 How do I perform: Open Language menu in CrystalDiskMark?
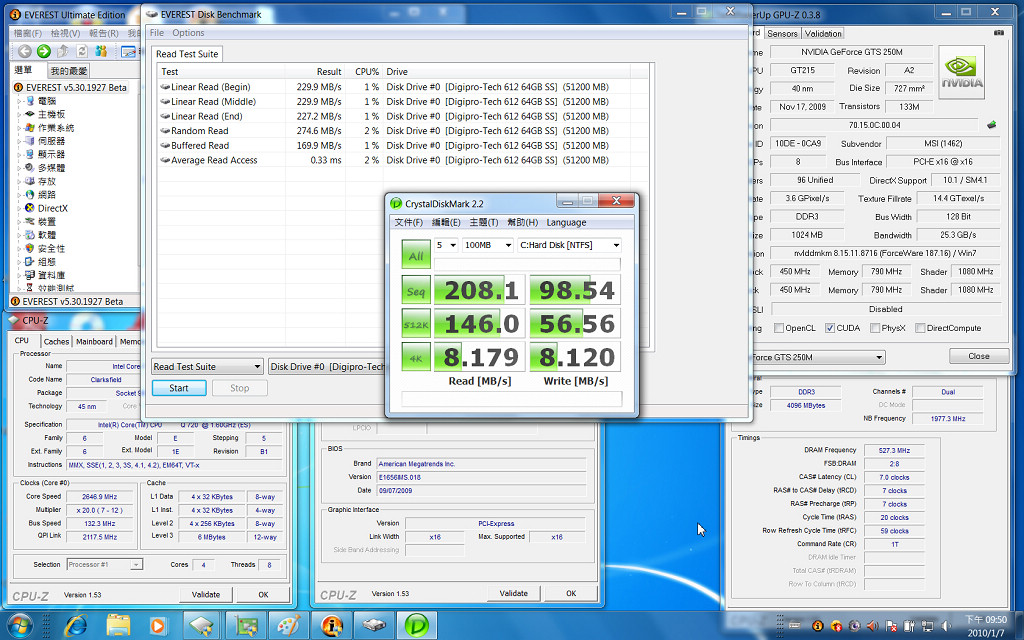tap(566, 222)
